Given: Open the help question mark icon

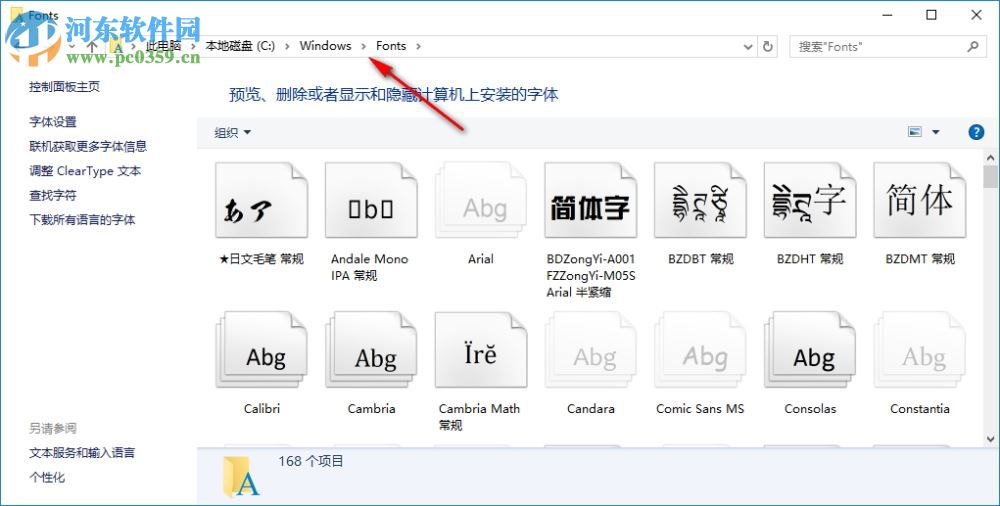Looking at the screenshot, I should [976, 132].
